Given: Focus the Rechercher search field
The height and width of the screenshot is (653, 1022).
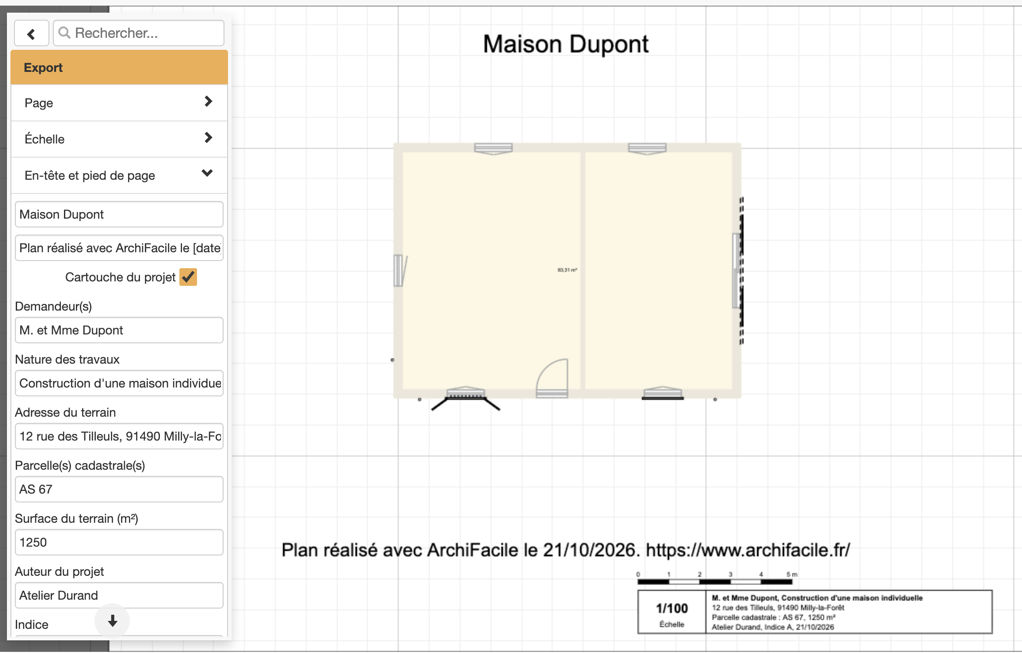Looking at the screenshot, I should 138,33.
